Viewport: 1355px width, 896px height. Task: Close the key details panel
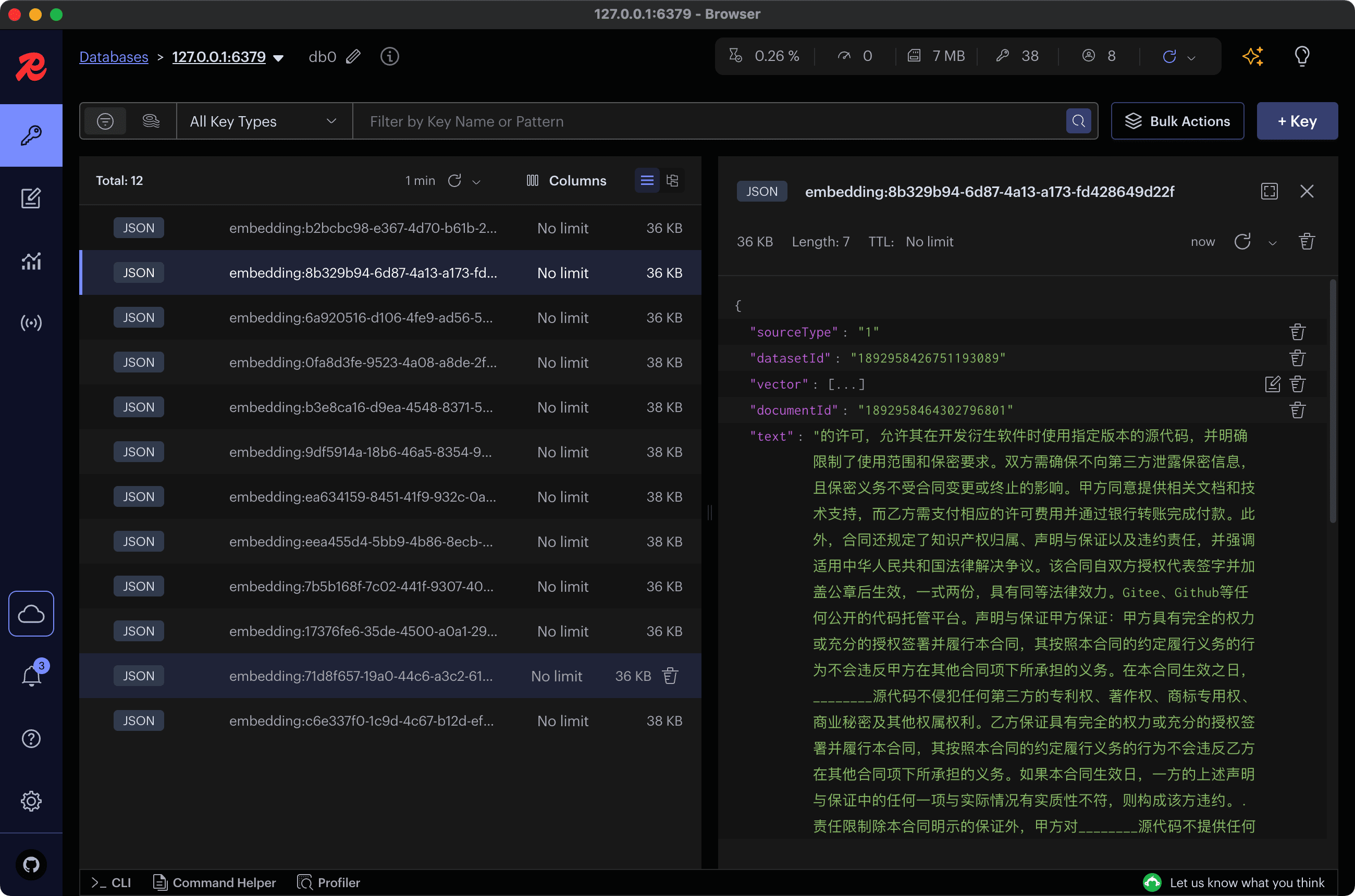[x=1307, y=191]
